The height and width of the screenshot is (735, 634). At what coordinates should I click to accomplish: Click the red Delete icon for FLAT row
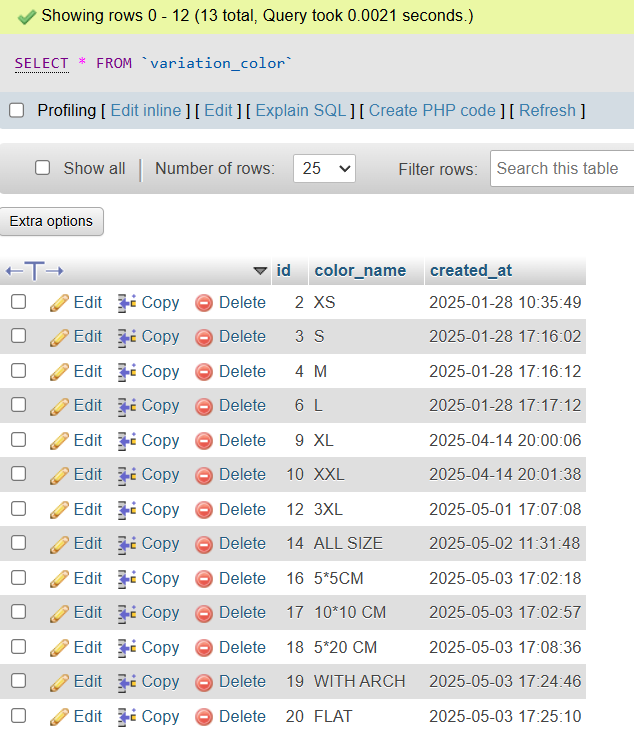pos(204,717)
